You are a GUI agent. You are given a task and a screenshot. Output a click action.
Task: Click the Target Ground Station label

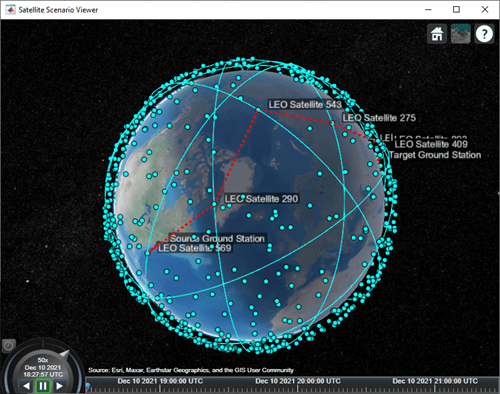coord(435,155)
